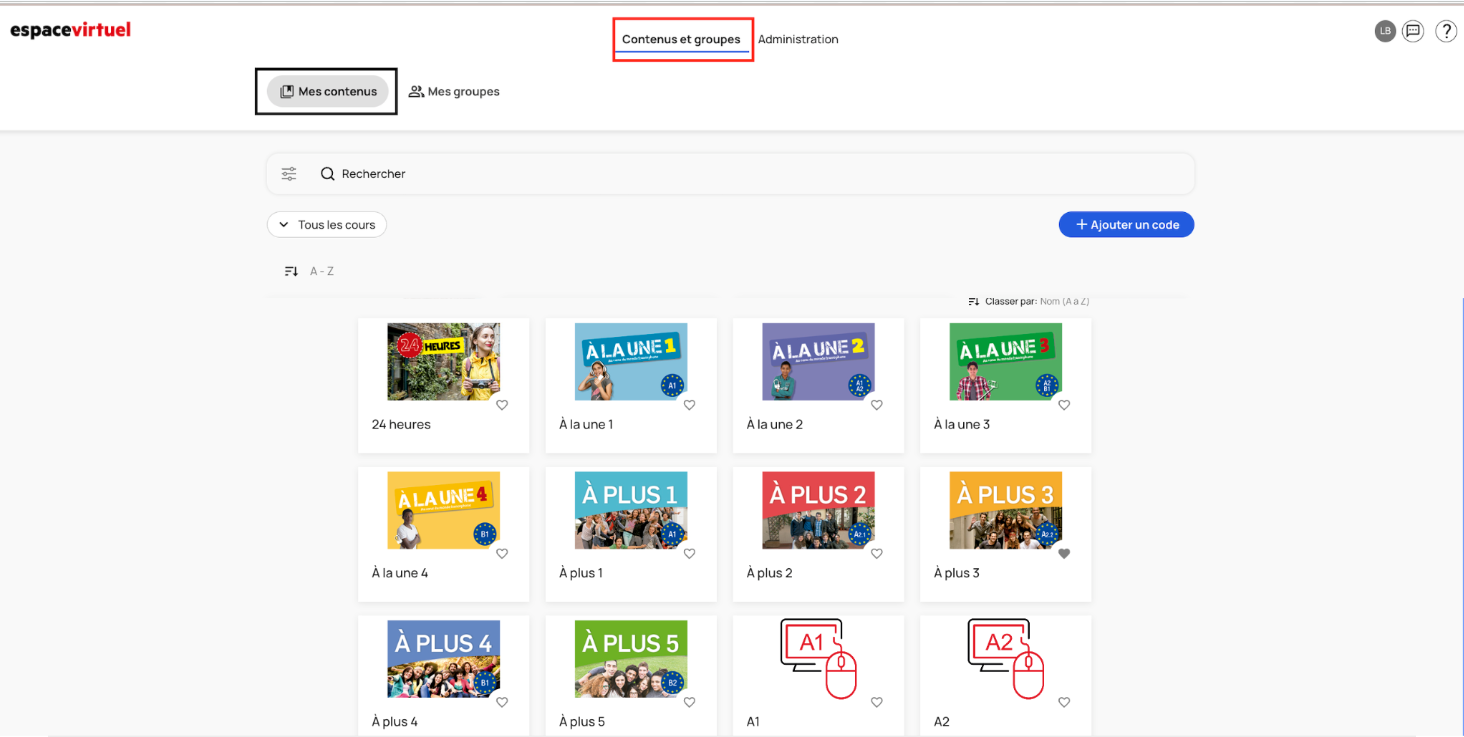The height and width of the screenshot is (737, 1464).
Task: Switch to the Contenus et groupes tab
Action: click(681, 40)
